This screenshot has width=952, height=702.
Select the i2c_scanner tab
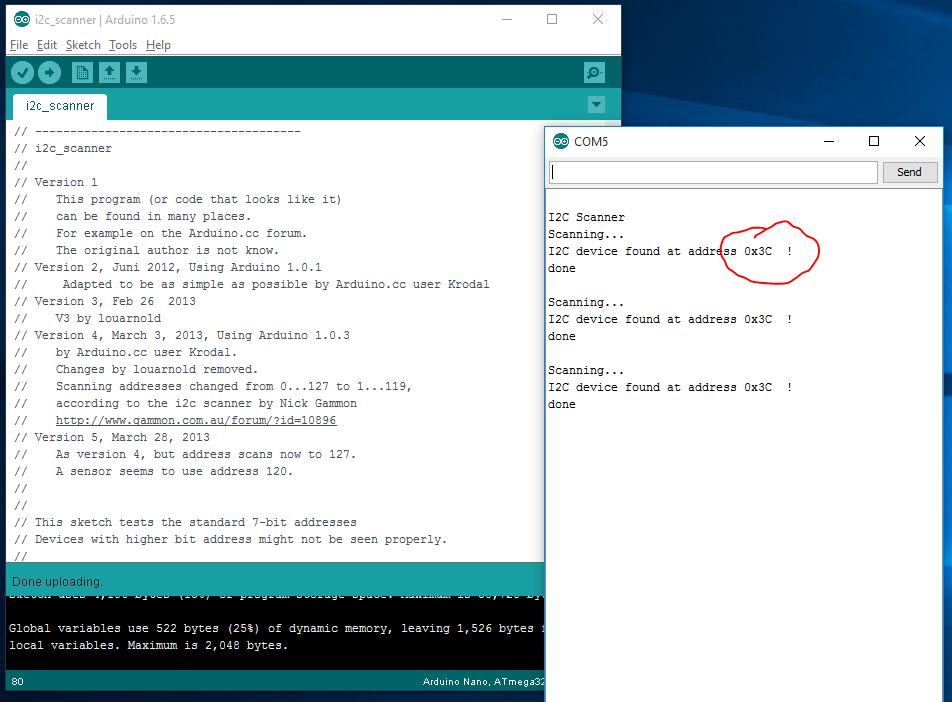[60, 106]
